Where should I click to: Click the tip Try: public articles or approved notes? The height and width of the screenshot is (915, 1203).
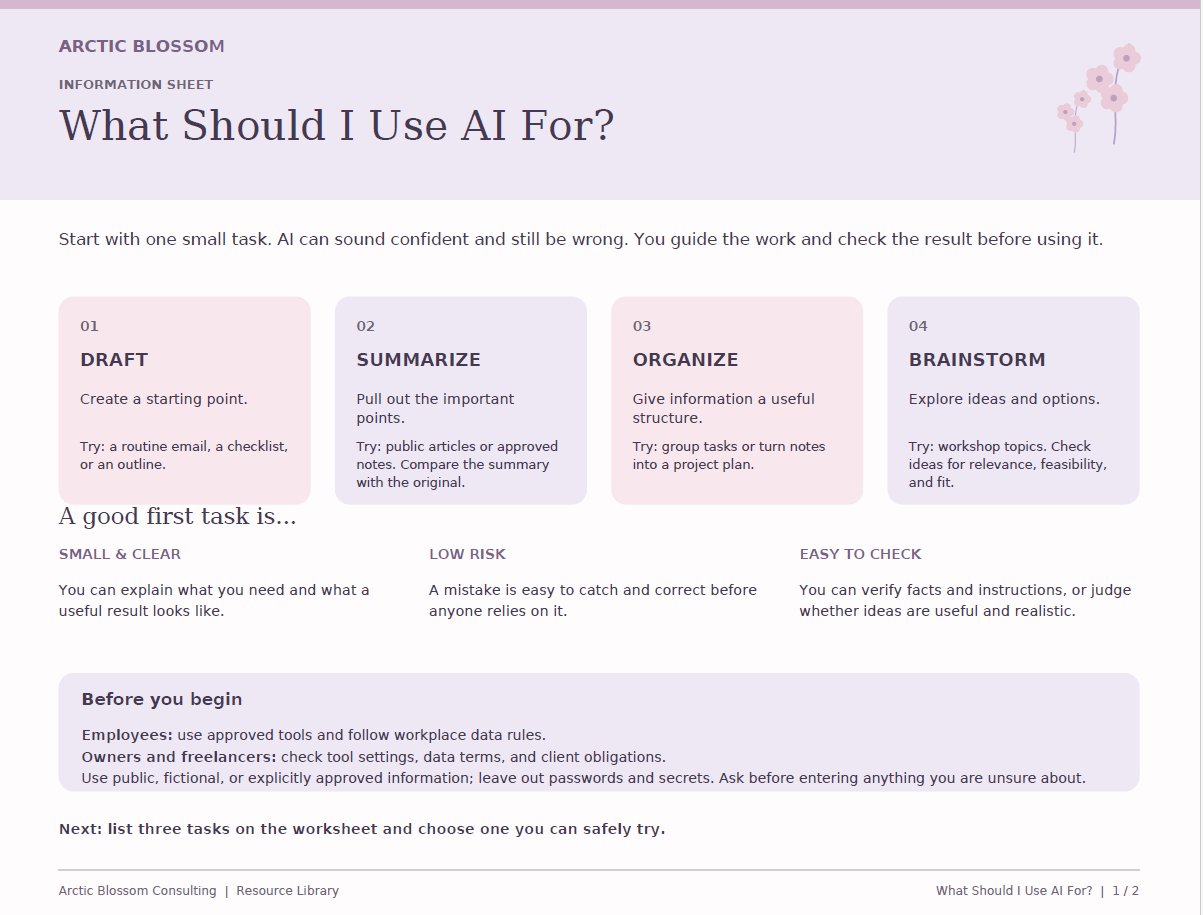coord(457,464)
